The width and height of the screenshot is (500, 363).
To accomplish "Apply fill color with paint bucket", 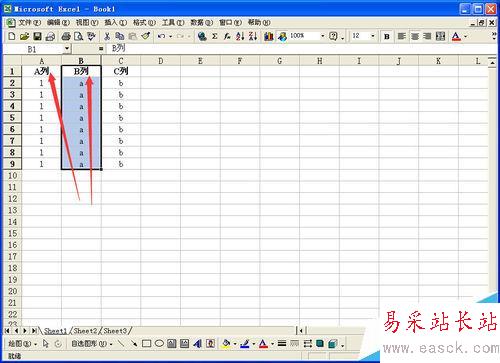I will pos(226,344).
